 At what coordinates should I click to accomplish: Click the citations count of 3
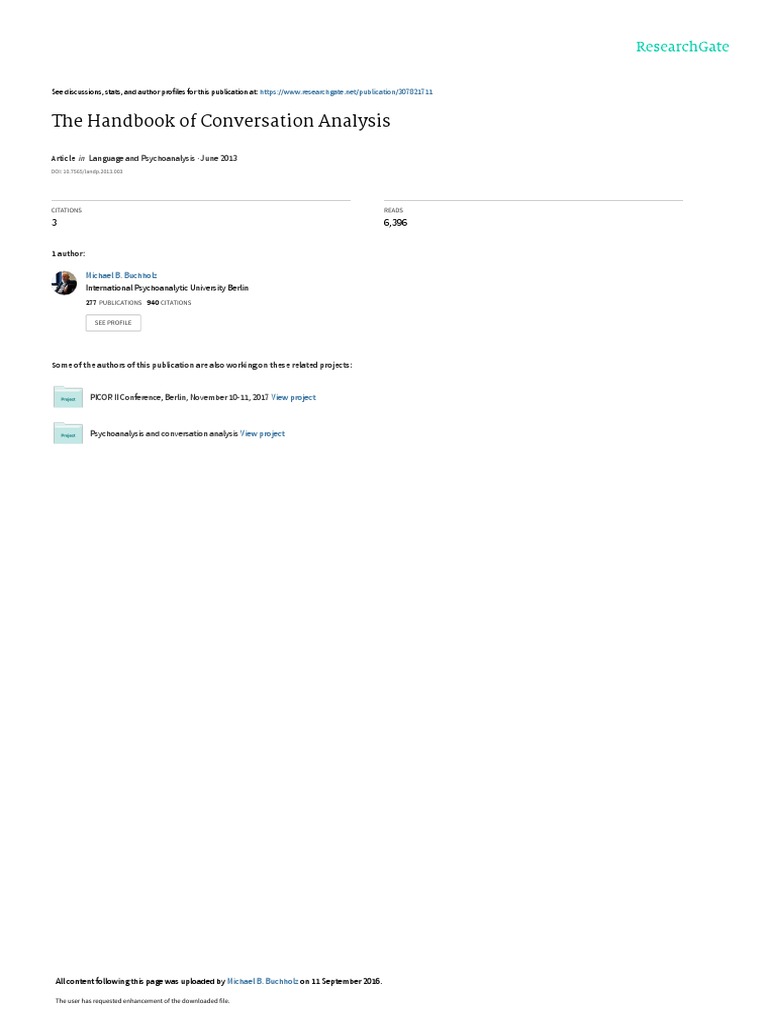[x=54, y=223]
